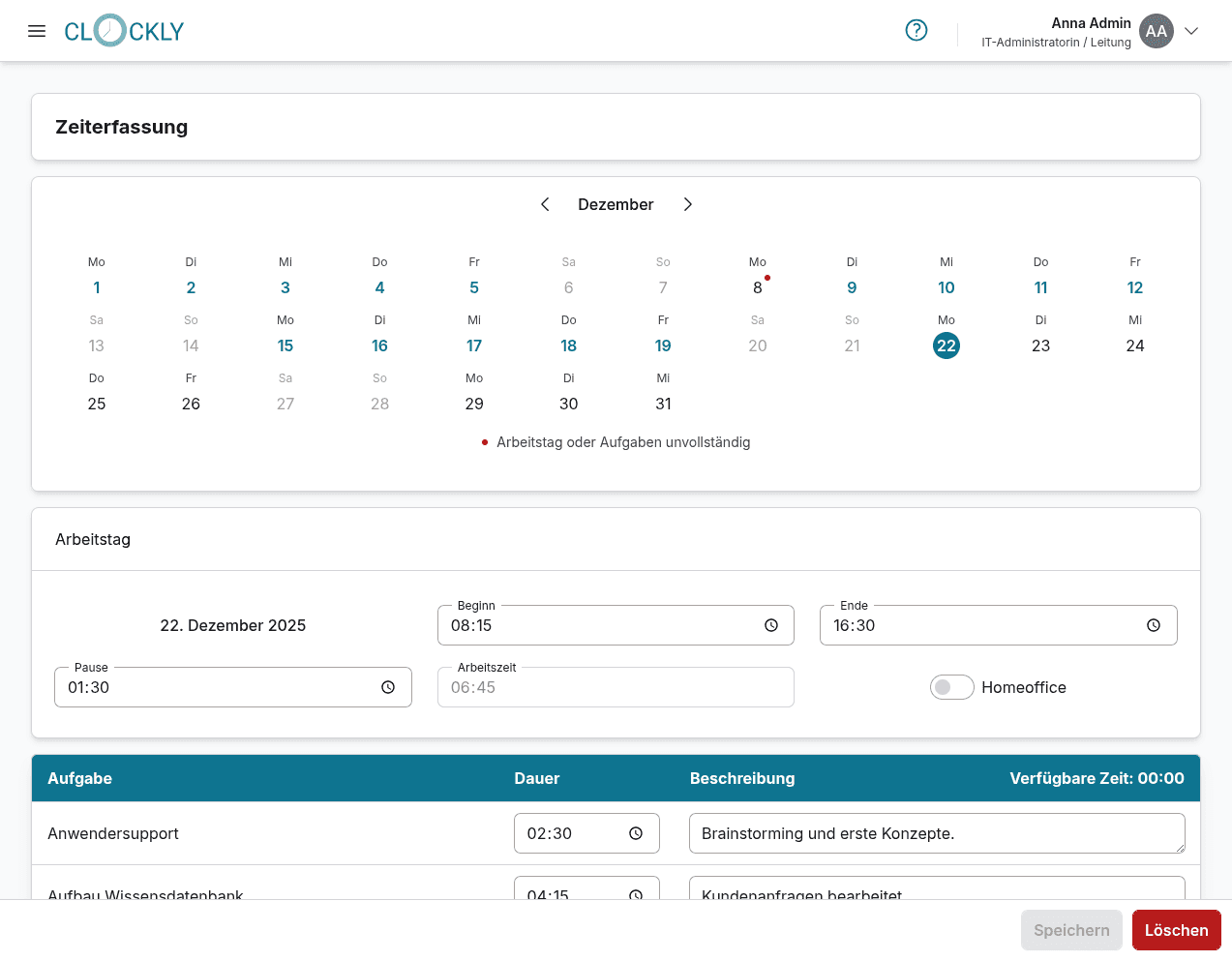Image resolution: width=1232 pixels, height=961 pixels.
Task: Navigate to the previous month
Action: 545,204
